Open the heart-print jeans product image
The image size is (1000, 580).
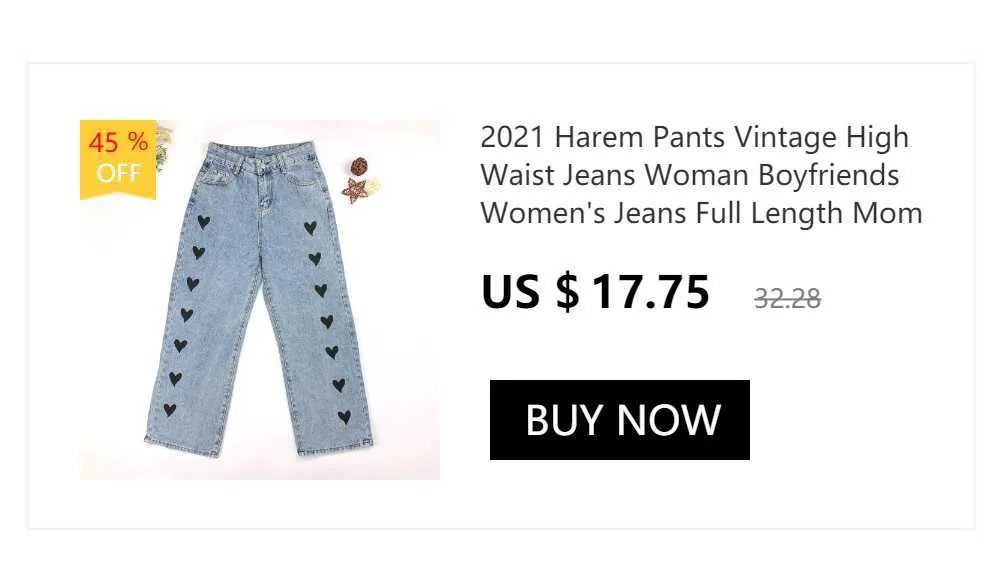(x=260, y=300)
